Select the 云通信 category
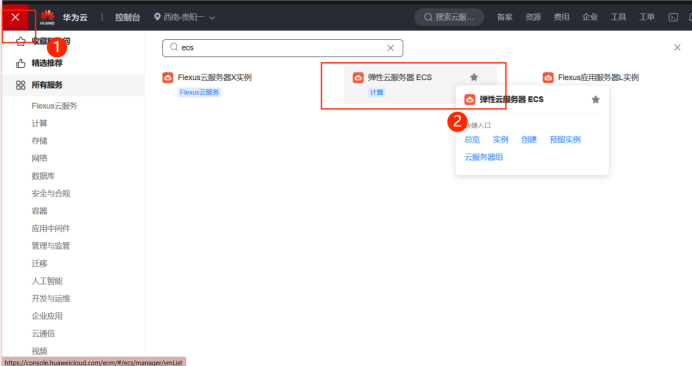The image size is (692, 366). pos(43,333)
